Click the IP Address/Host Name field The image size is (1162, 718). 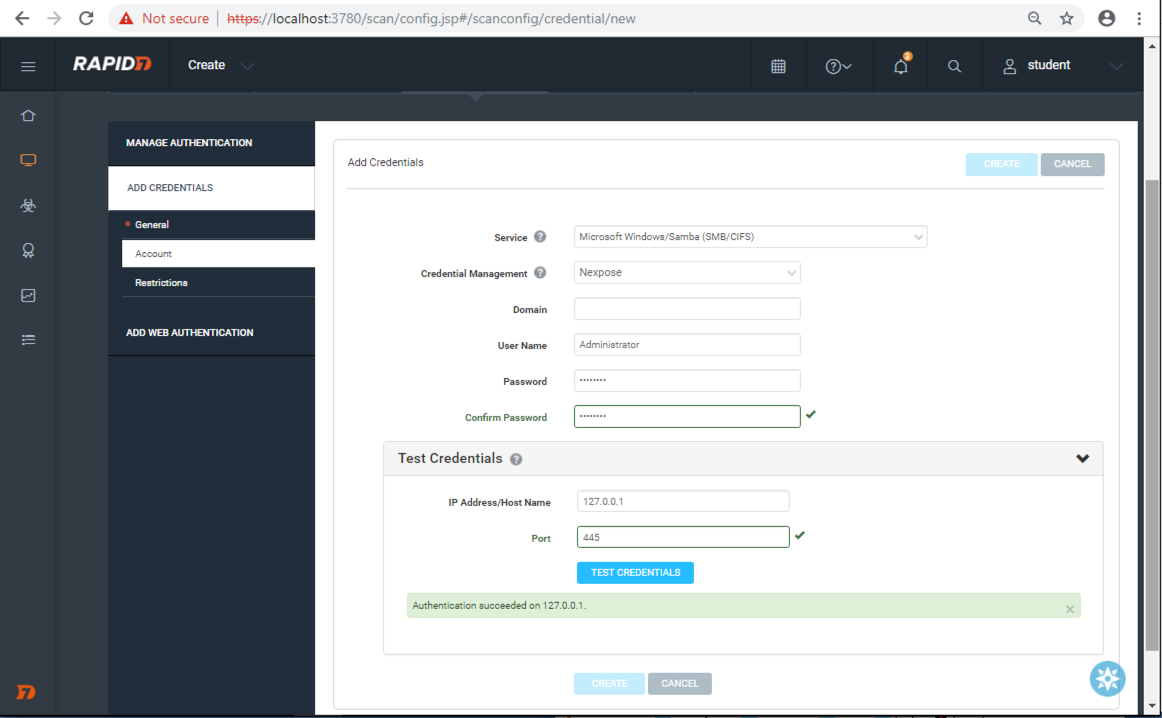click(683, 501)
